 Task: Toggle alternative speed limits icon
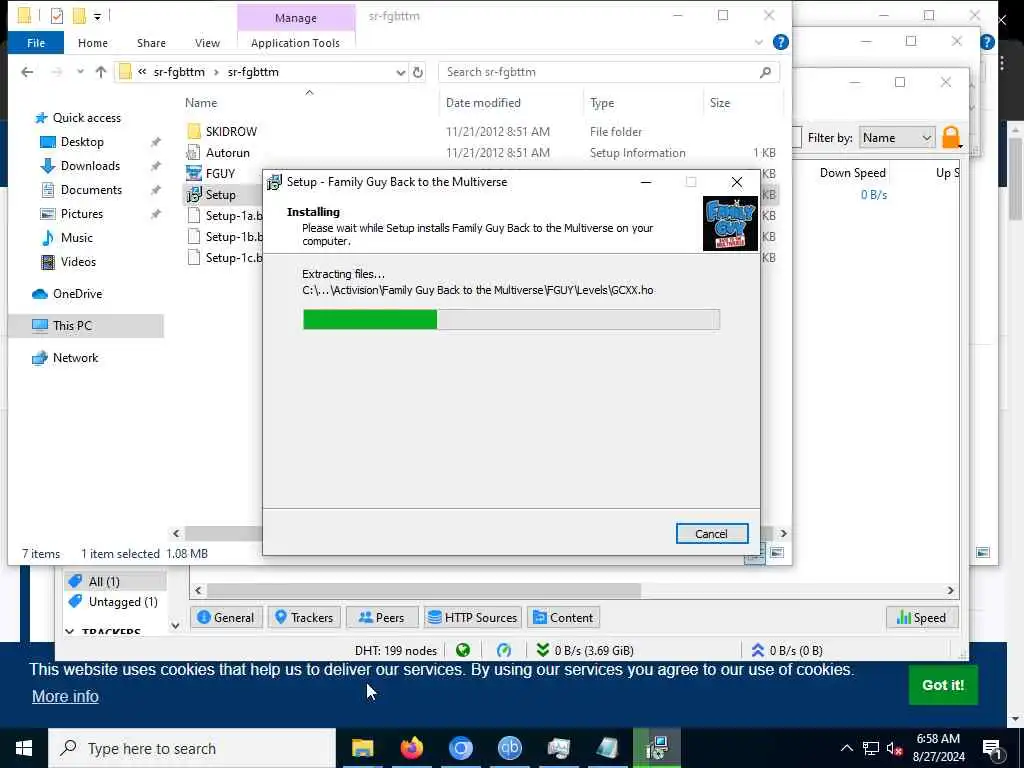[x=504, y=650]
